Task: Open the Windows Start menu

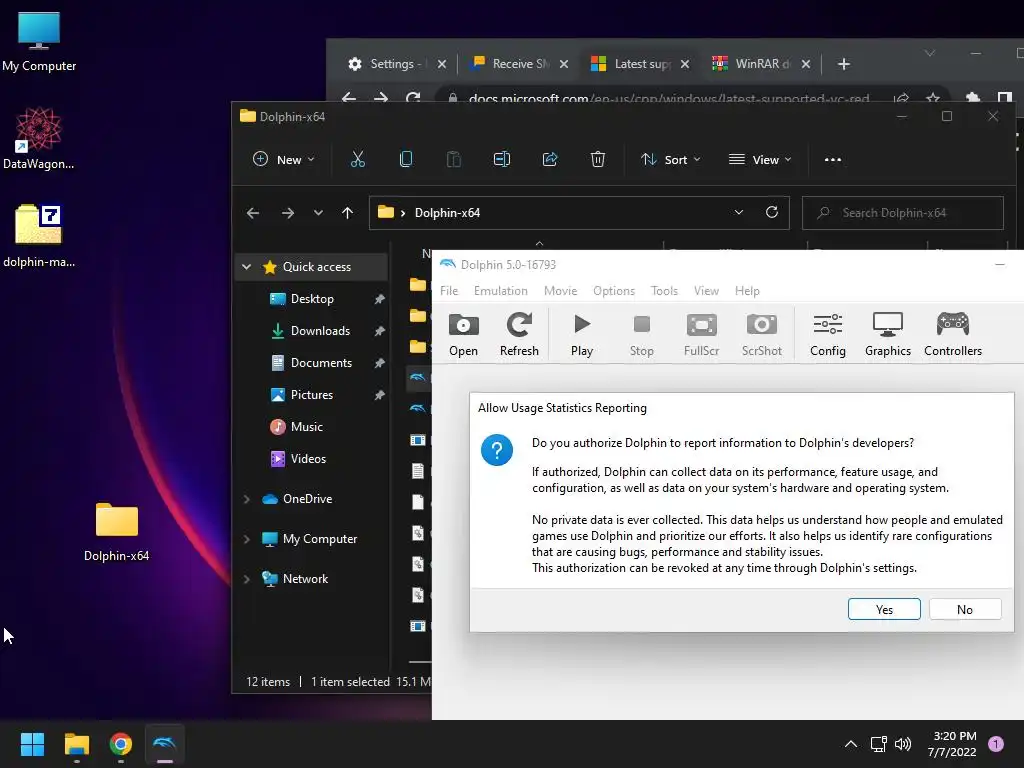Action: [x=32, y=744]
